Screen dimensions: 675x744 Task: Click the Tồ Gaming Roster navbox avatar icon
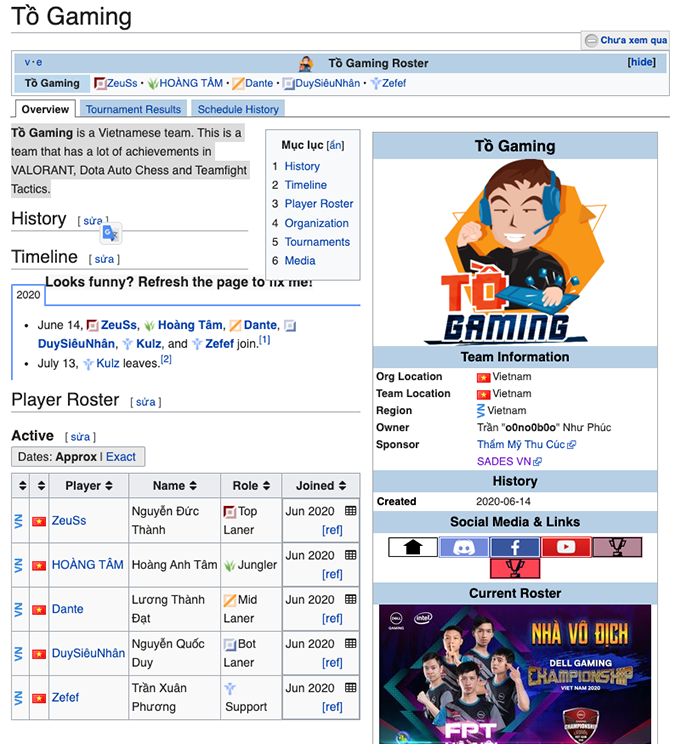coord(306,63)
